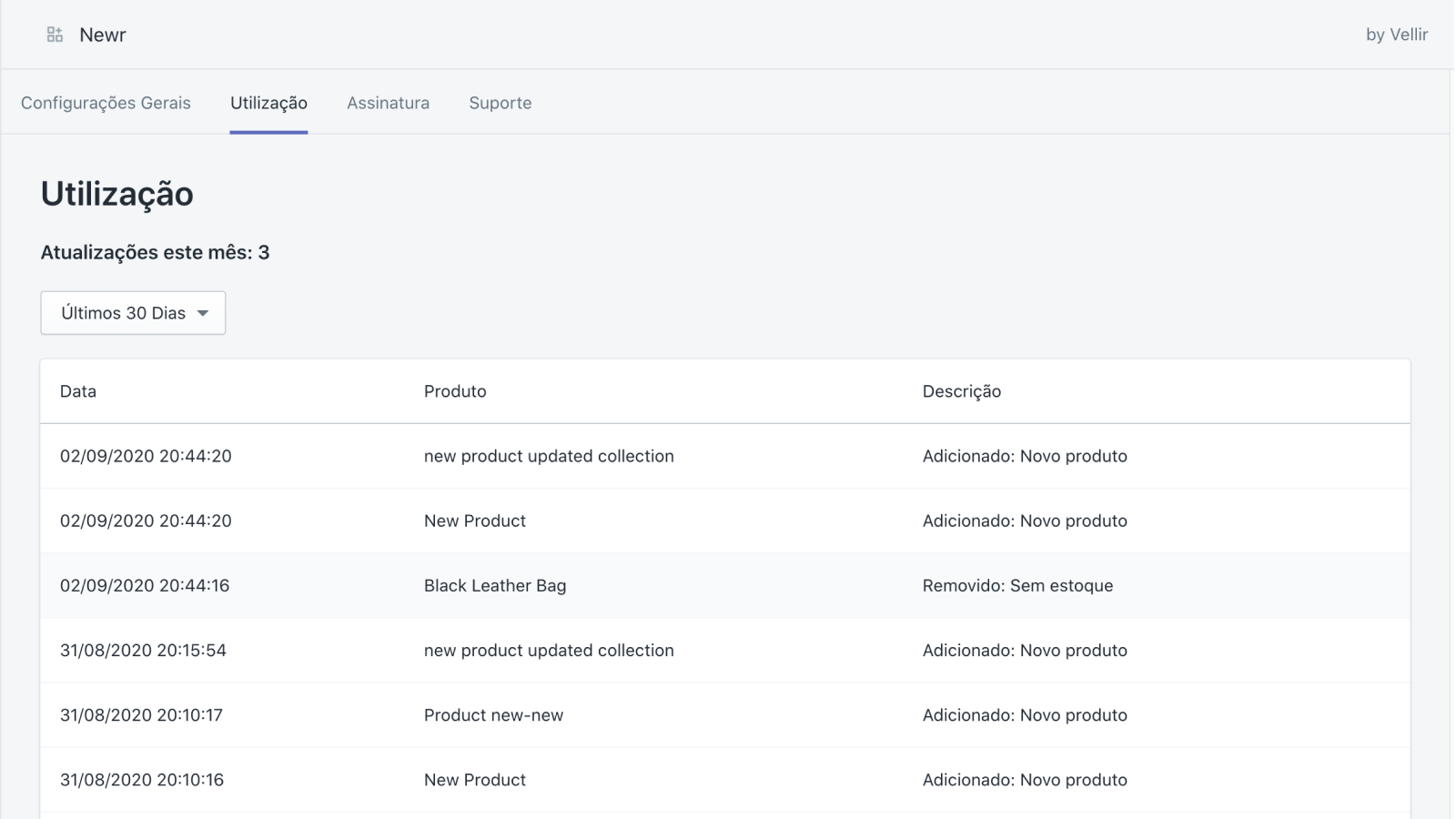This screenshot has height=819, width=1456.
Task: Select date cell 31/08/2020 20:15:54
Action: pyautogui.click(x=143, y=650)
